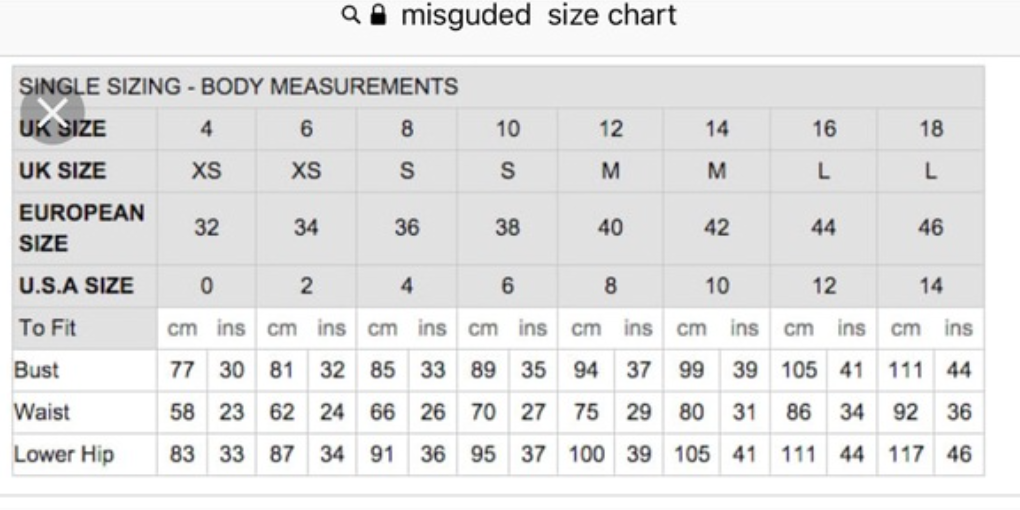Close the image with the X button
The image size is (1020, 510).
coord(53,112)
